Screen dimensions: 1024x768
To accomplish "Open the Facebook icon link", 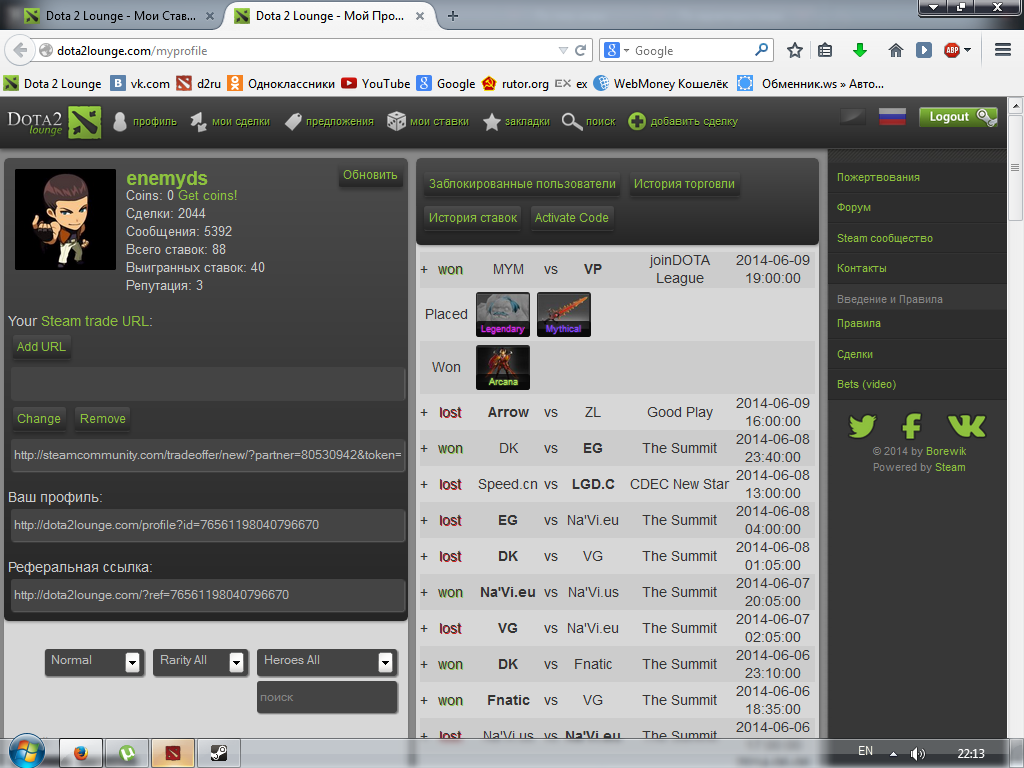I will [x=912, y=426].
